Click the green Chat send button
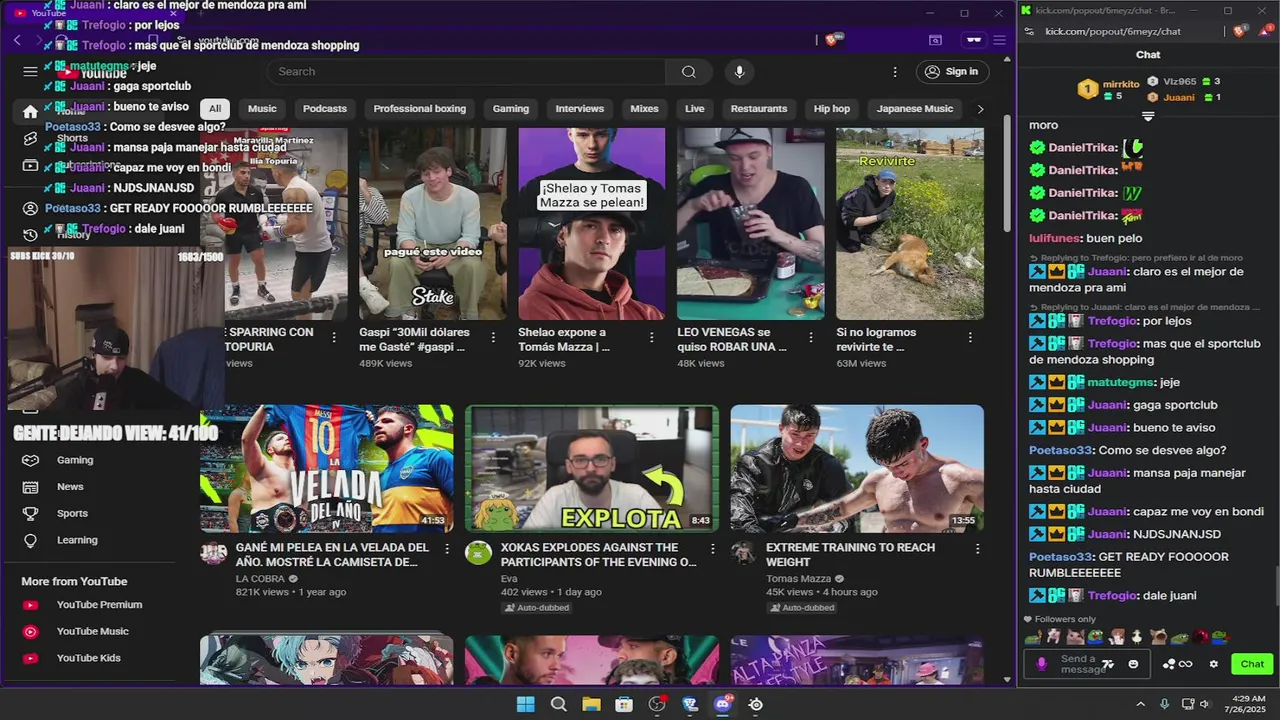 [x=1252, y=664]
